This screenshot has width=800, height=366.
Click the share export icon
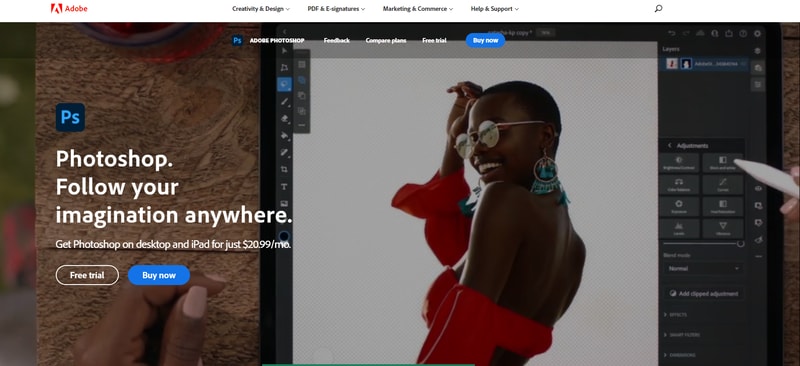[729, 33]
